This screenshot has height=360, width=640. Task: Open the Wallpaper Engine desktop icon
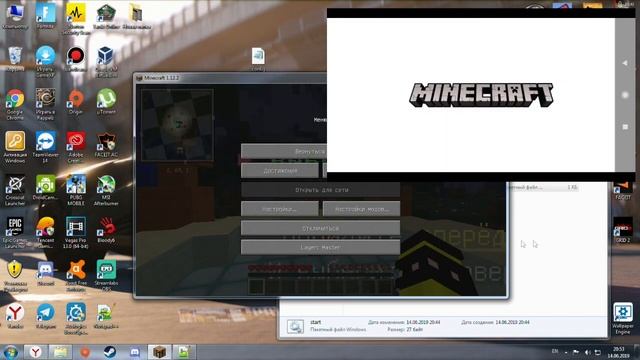click(x=623, y=318)
